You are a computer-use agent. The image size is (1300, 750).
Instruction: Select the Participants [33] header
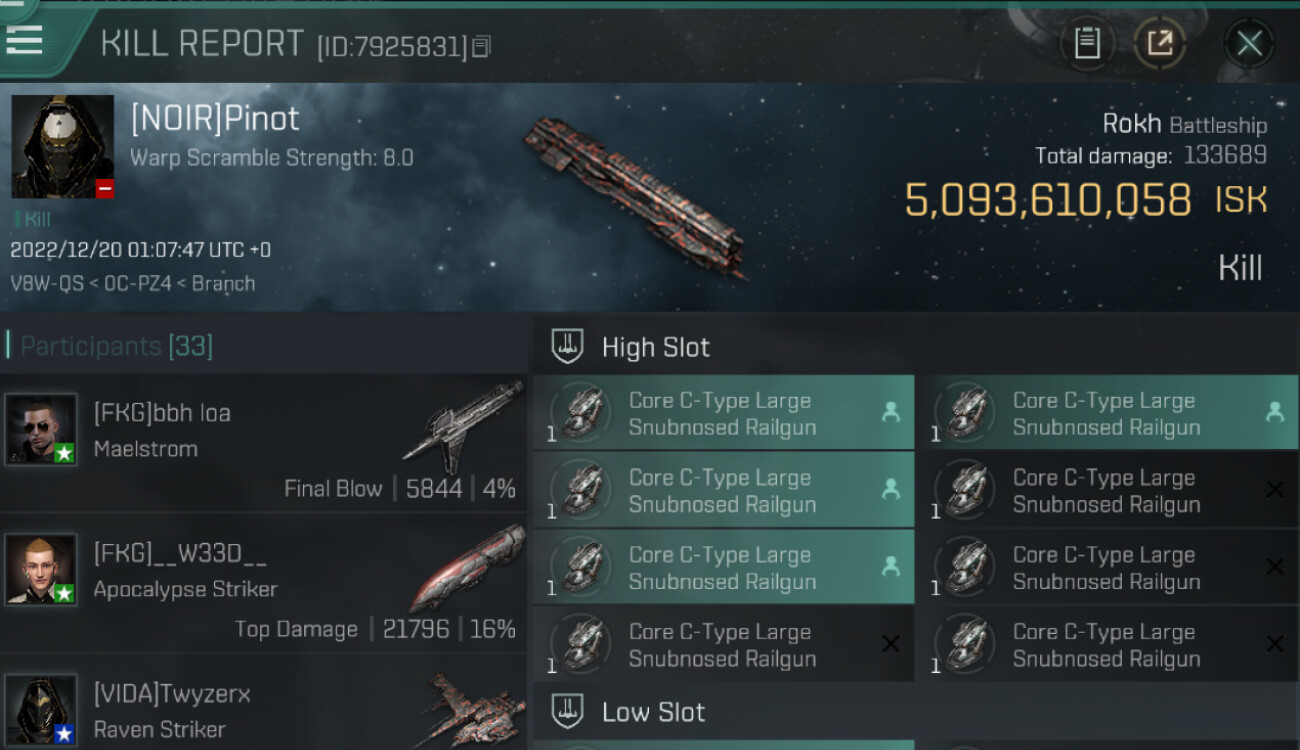pos(116,346)
